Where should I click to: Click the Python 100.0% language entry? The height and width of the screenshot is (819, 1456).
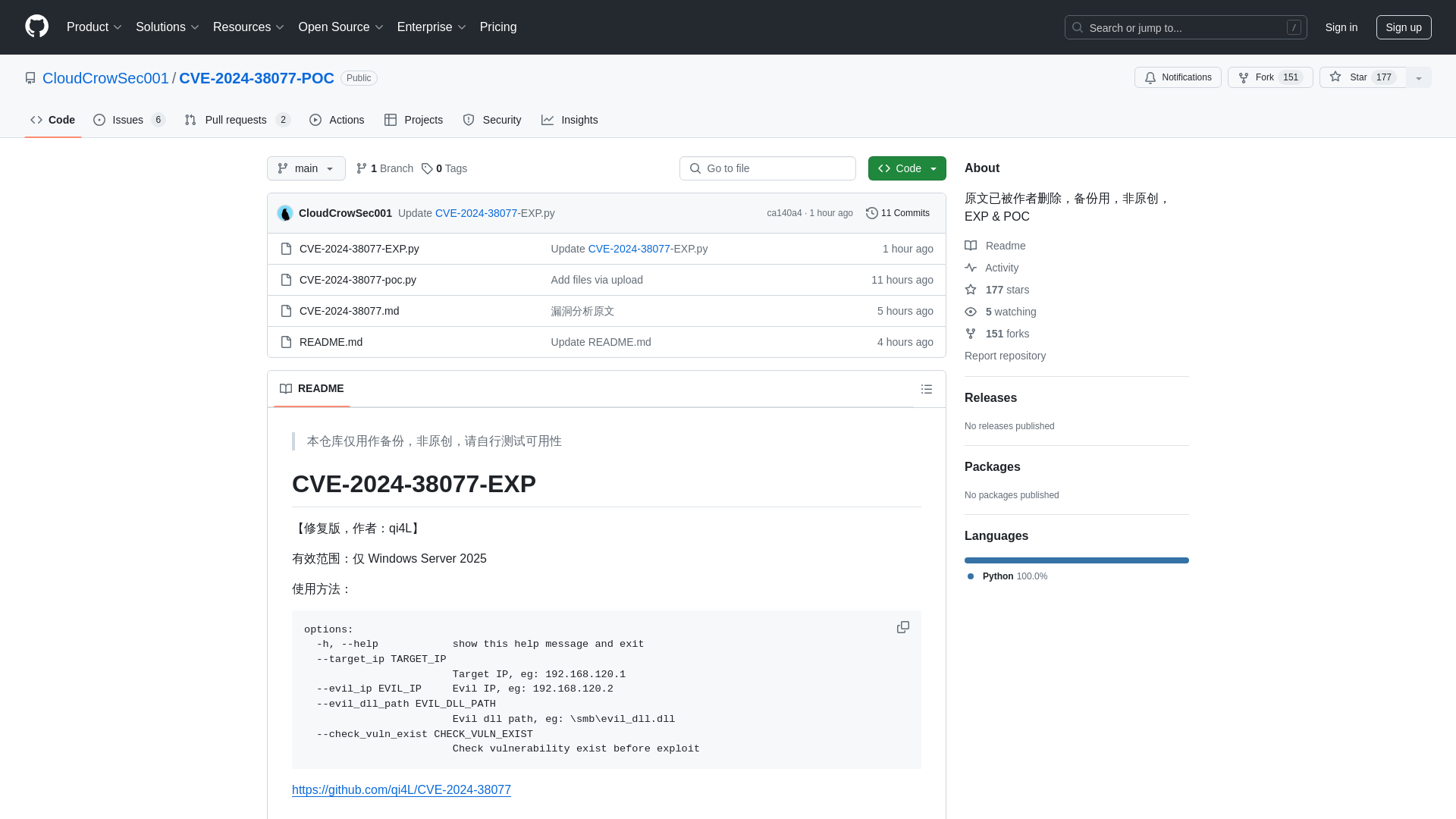click(x=1007, y=576)
